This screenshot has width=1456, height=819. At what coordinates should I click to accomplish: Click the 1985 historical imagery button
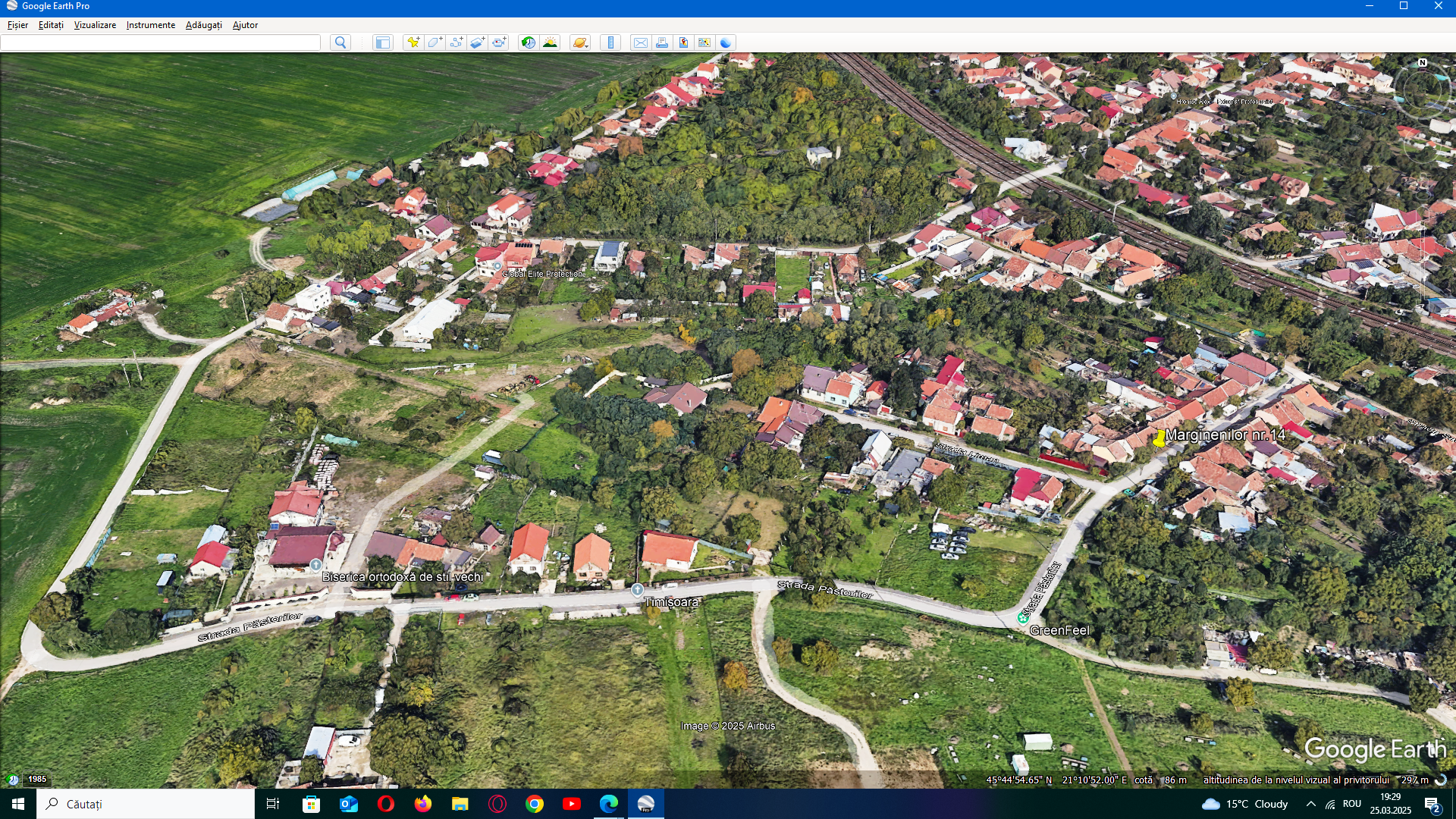point(36,779)
